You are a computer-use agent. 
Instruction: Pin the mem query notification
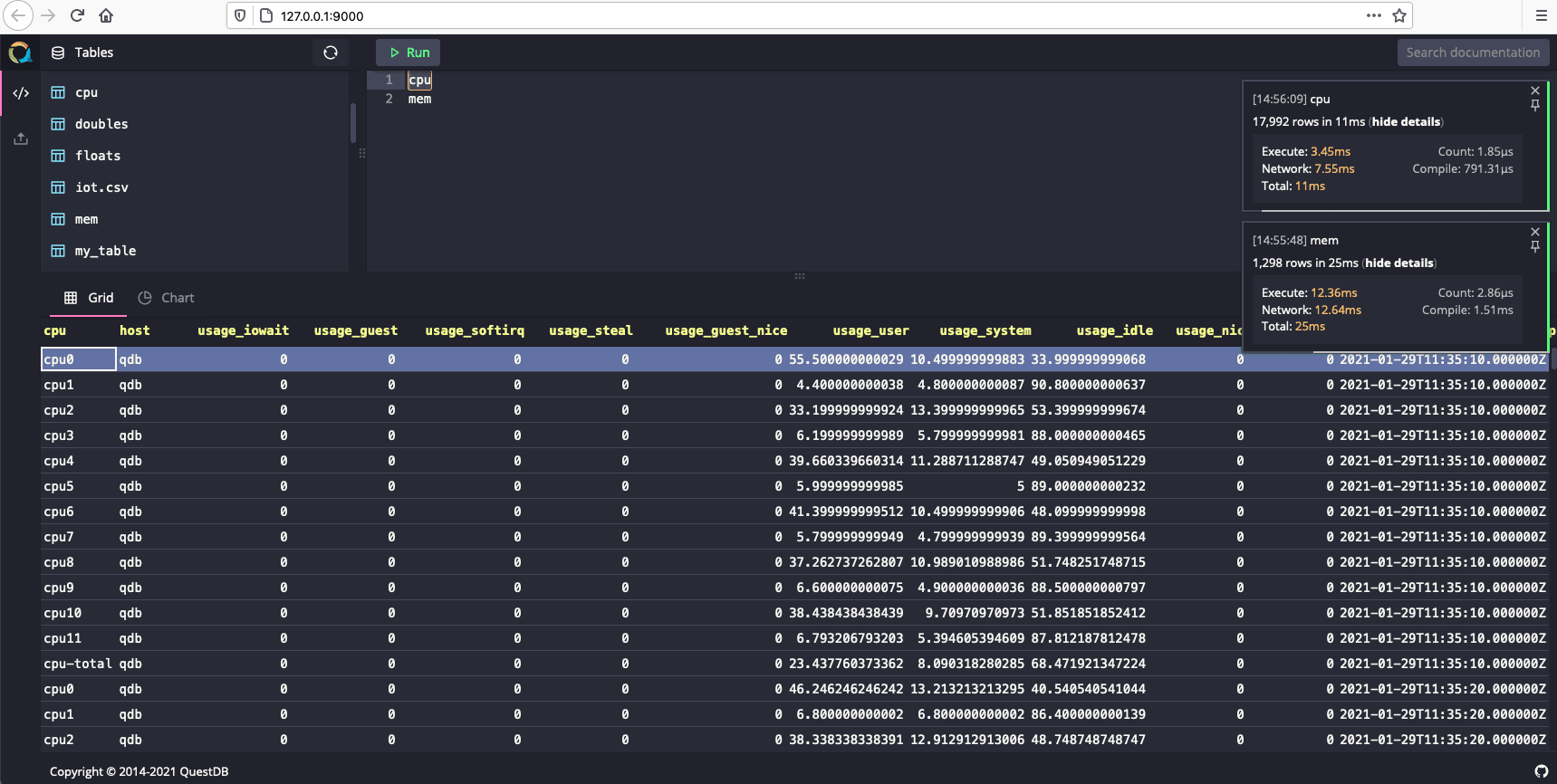(1534, 247)
